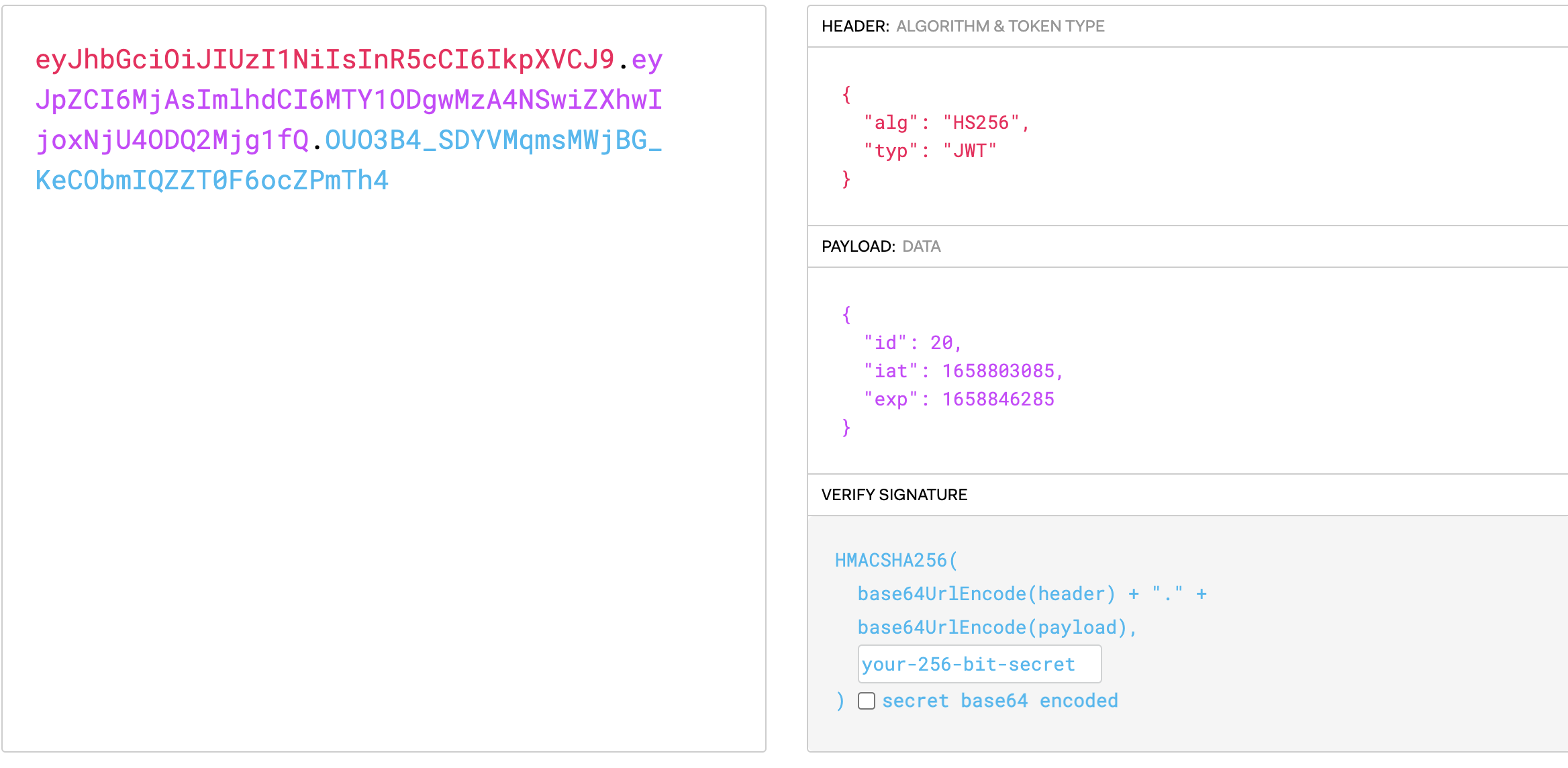Click blue signature text KeCObmIQZZT0F6ocZPmTh4
Viewport: 1568px width, 768px height.
[212, 181]
